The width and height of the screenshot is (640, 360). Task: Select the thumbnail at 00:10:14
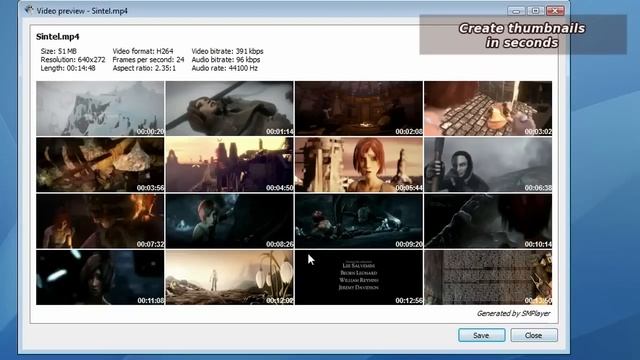(488, 221)
